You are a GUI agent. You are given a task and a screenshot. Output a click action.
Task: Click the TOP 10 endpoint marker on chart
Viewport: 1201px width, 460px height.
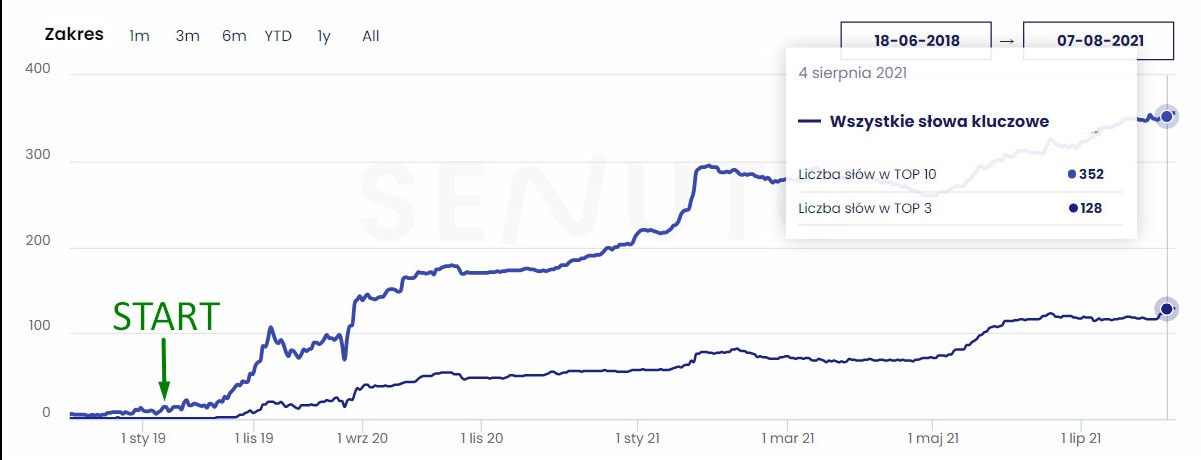coord(1165,115)
